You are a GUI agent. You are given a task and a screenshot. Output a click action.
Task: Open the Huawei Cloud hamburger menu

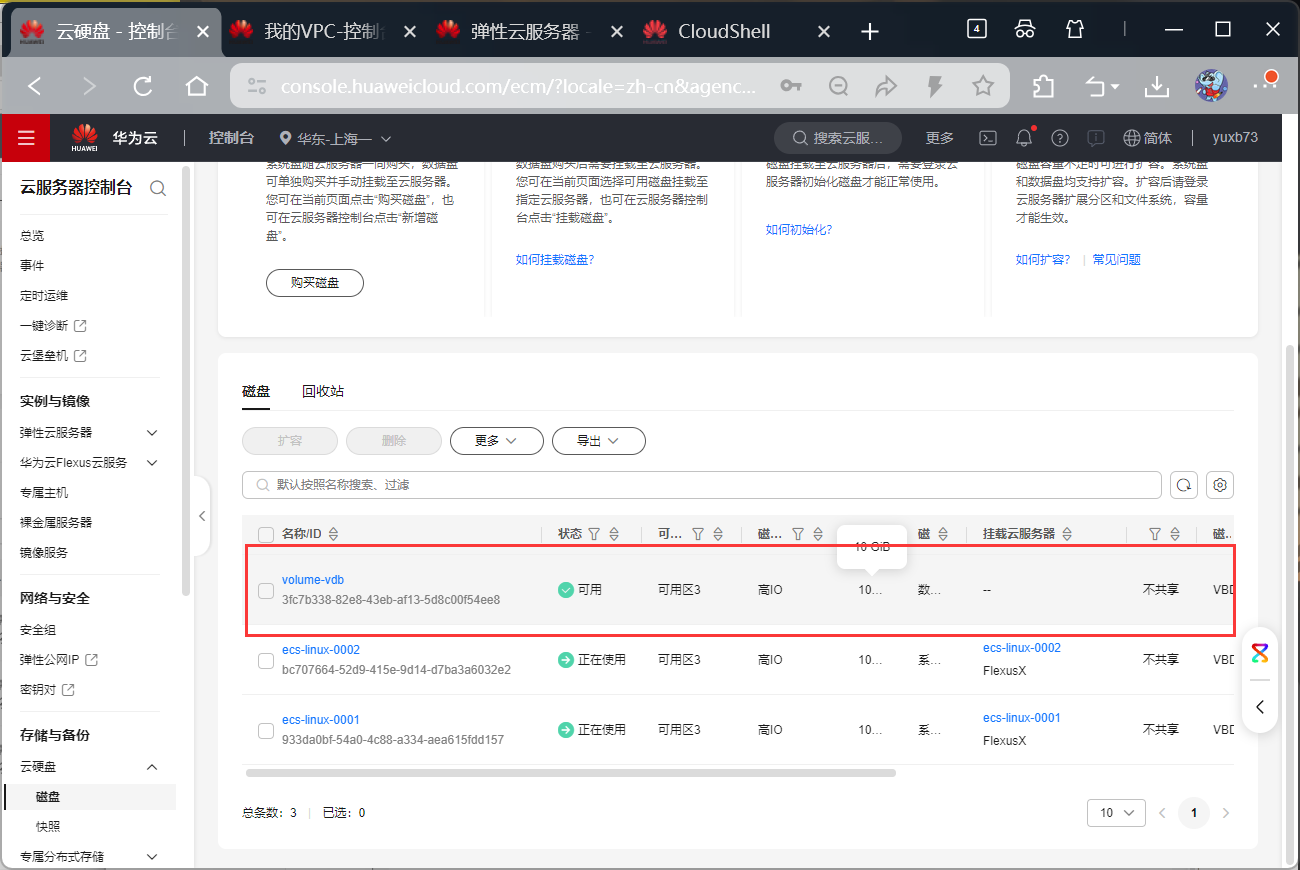click(x=26, y=138)
